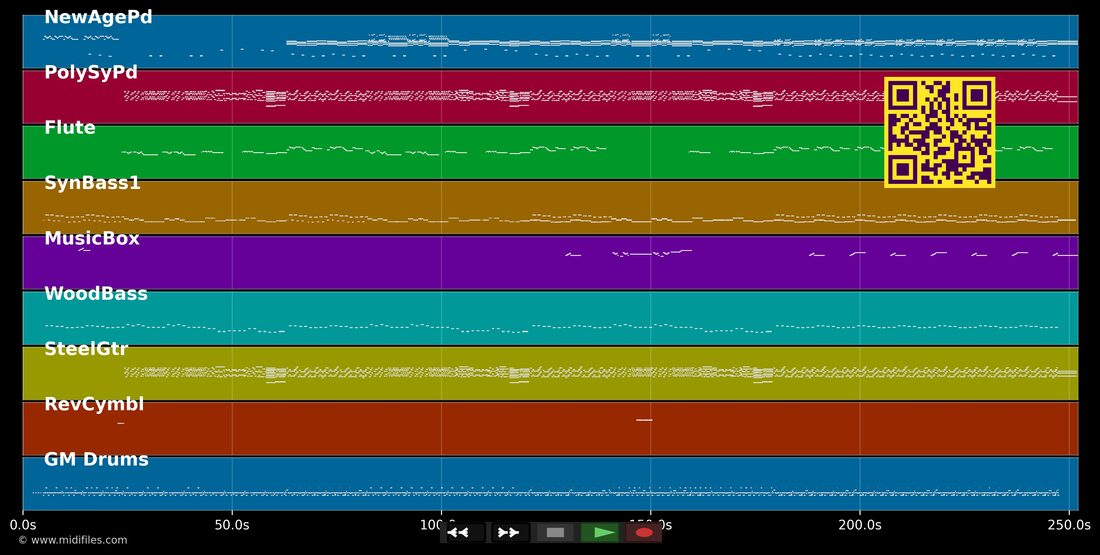Select the RevCymbl track label
Image resolution: width=1100 pixels, height=555 pixels.
click(x=94, y=404)
